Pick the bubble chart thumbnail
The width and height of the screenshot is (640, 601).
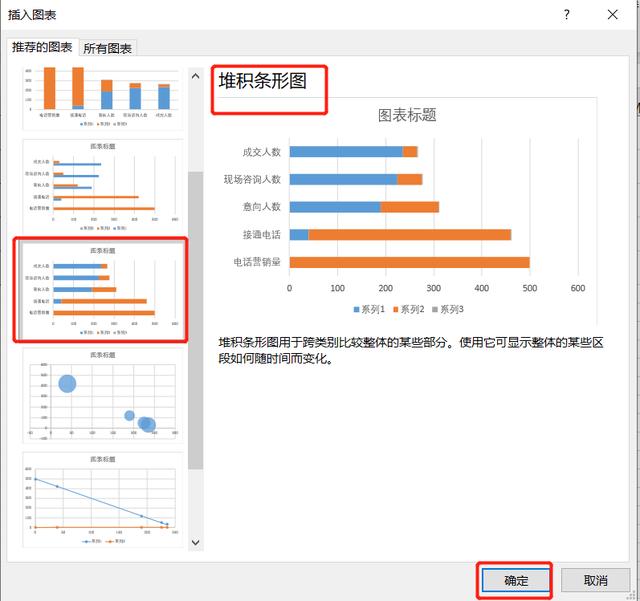105,397
